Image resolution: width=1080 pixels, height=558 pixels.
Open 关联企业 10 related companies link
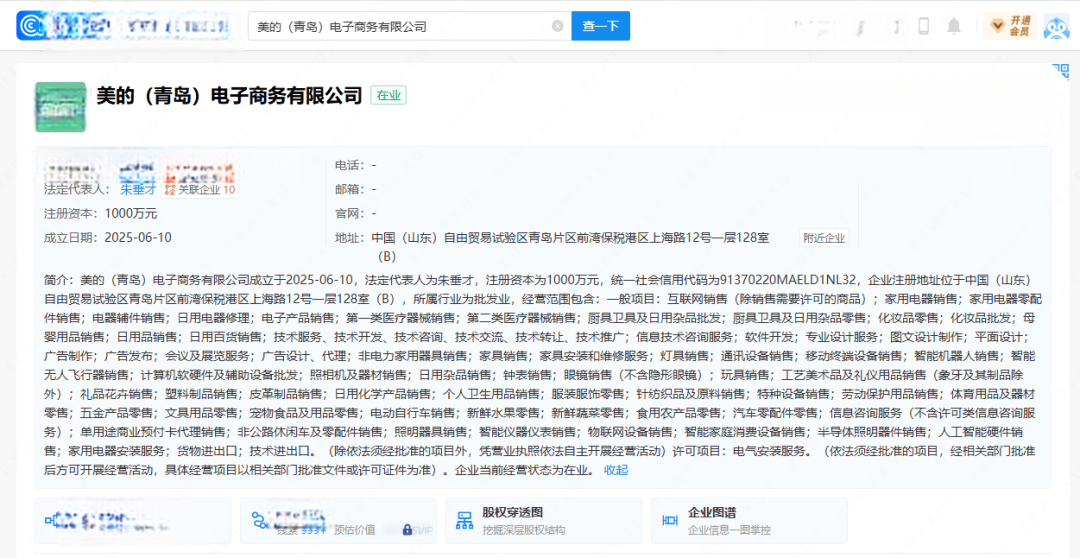coord(200,189)
